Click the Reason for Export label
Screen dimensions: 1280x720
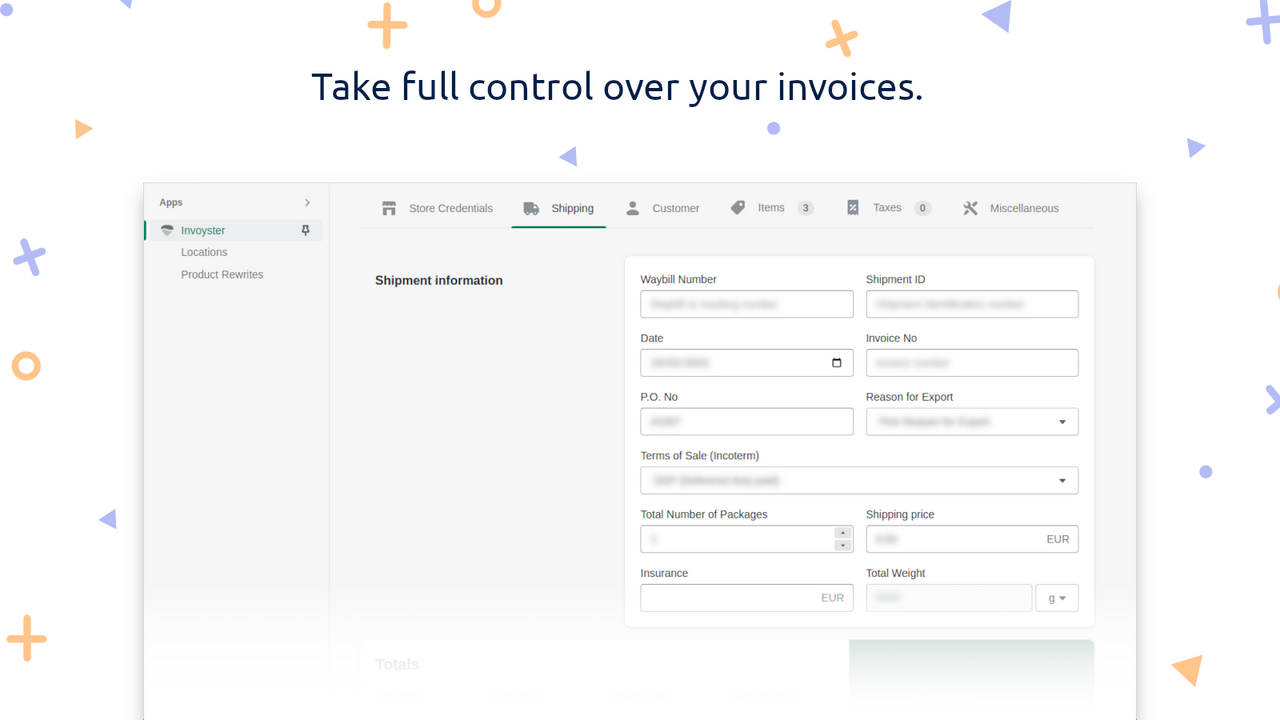click(910, 397)
